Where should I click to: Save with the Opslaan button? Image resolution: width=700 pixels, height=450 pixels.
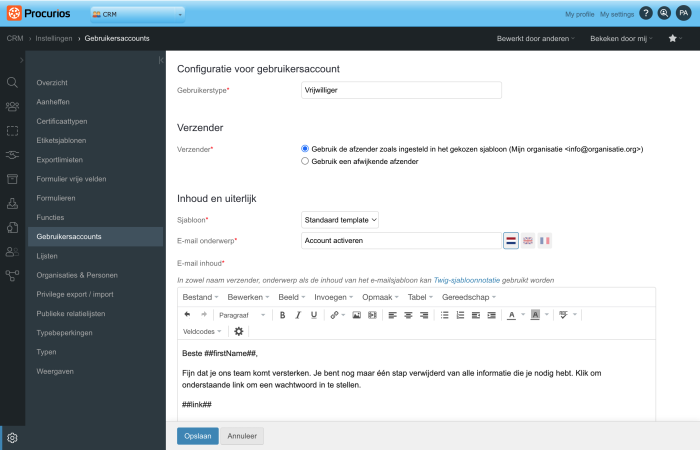point(198,436)
